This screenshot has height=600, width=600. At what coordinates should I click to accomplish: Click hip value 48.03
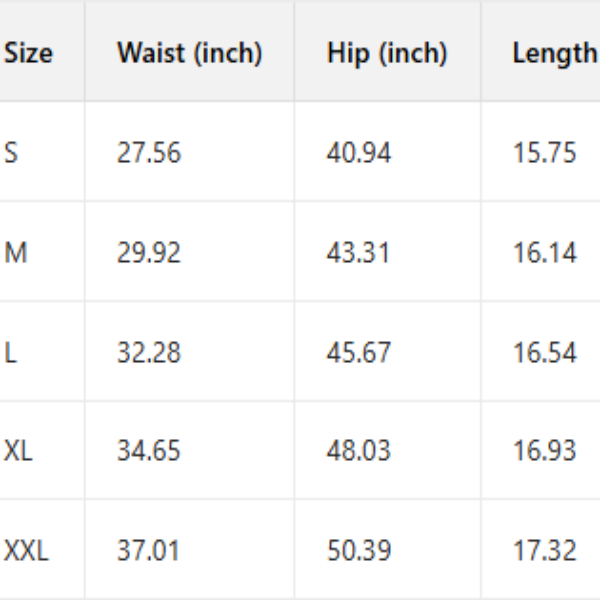coord(358,451)
